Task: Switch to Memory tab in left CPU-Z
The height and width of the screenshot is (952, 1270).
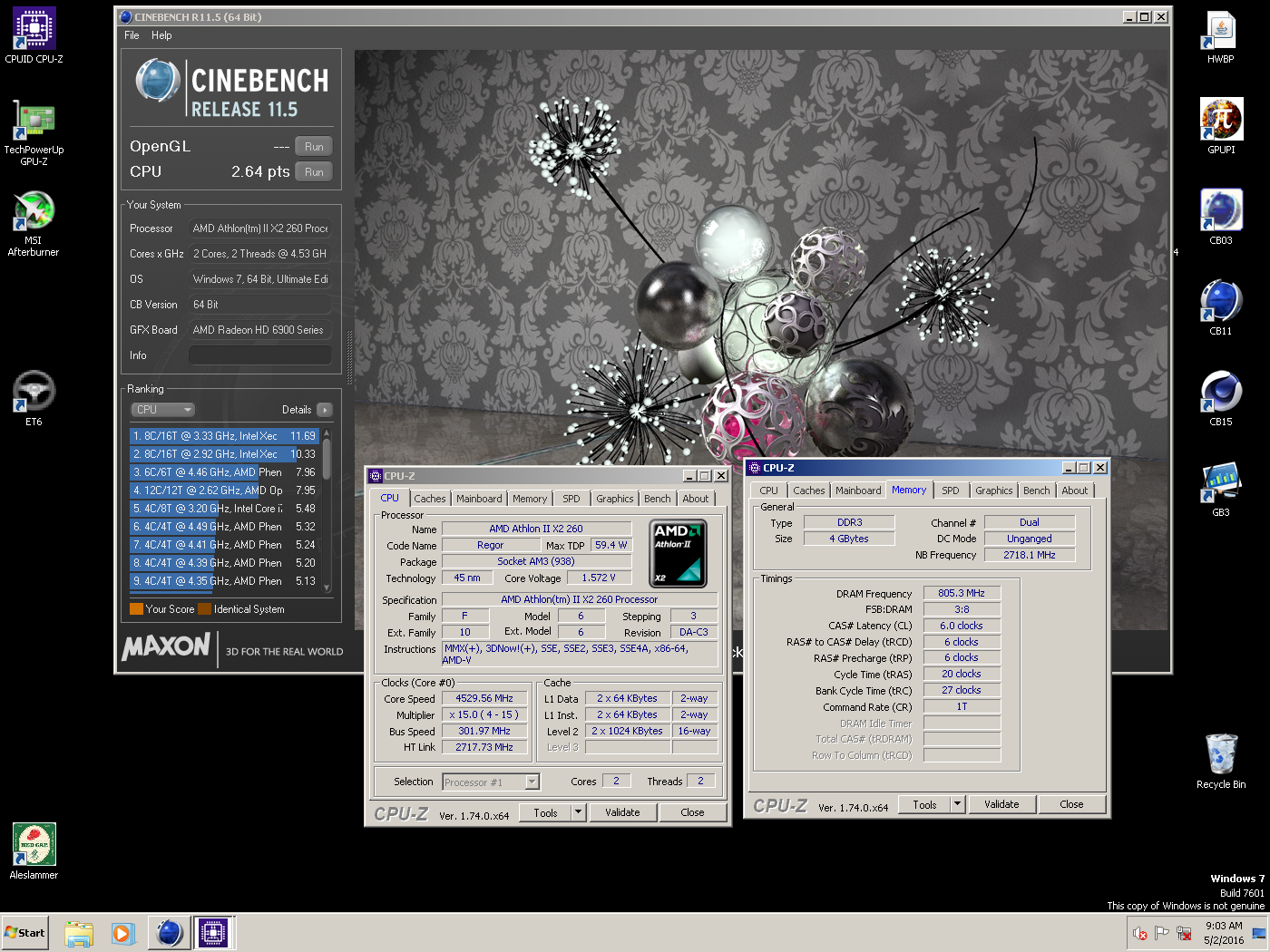Action: pyautogui.click(x=530, y=499)
